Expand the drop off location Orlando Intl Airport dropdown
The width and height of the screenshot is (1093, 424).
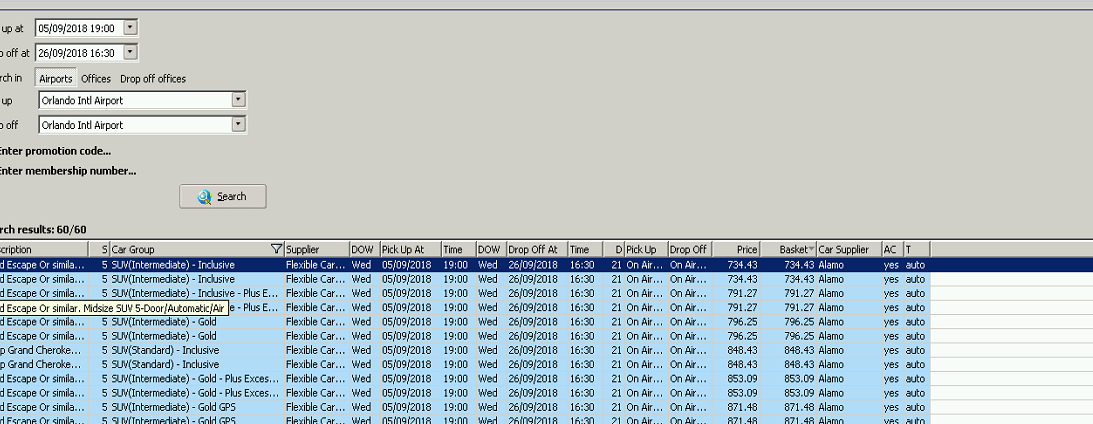(238, 125)
